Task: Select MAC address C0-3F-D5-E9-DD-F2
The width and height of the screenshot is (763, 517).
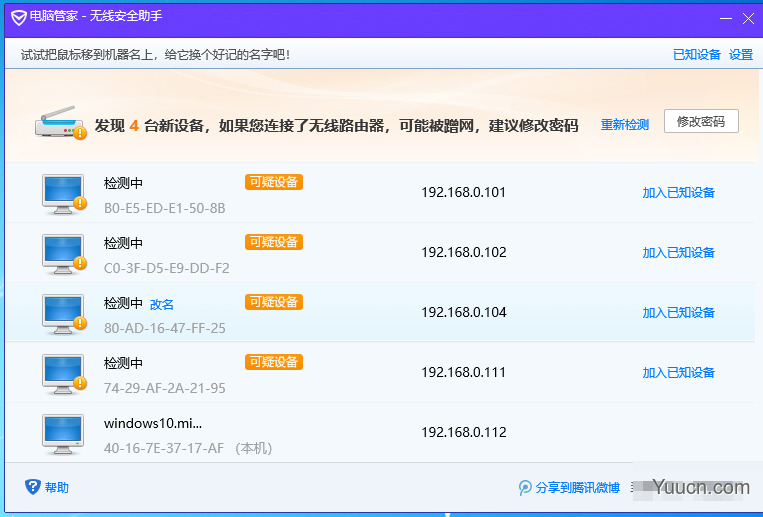Action: [166, 268]
